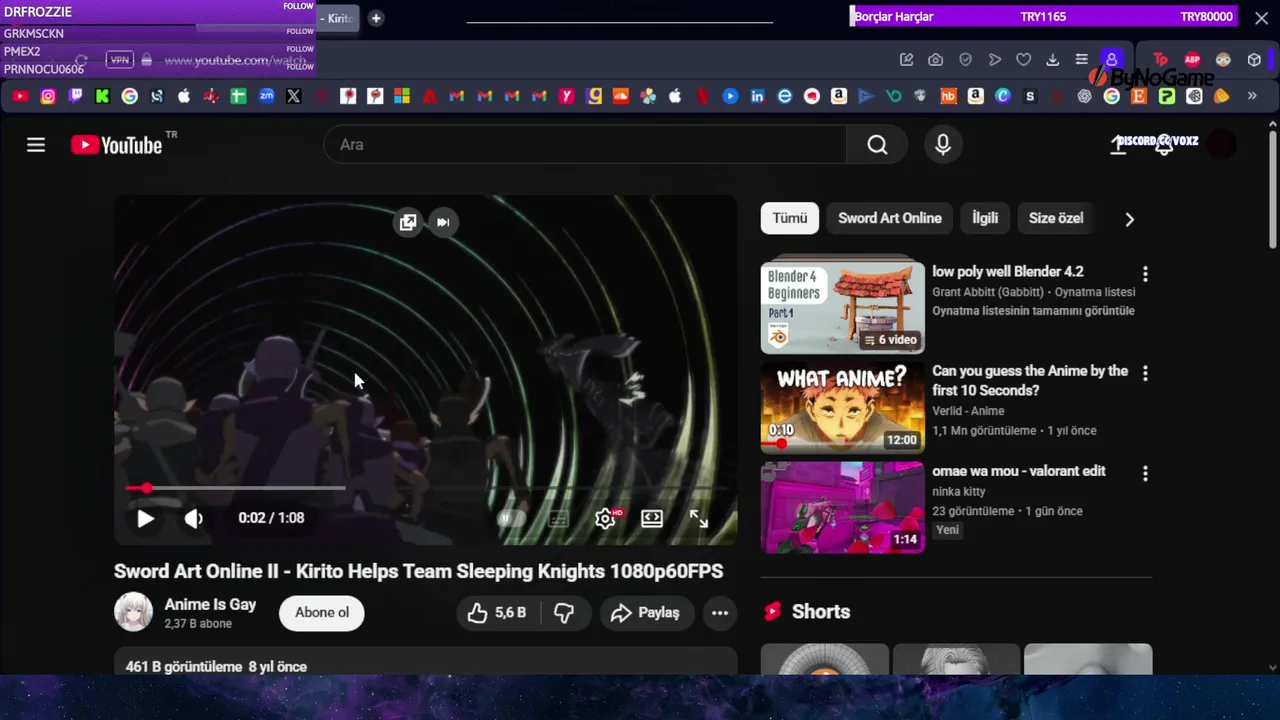Open the X (Twitter) bookmark
Image resolution: width=1280 pixels, height=720 pixels.
click(x=293, y=97)
